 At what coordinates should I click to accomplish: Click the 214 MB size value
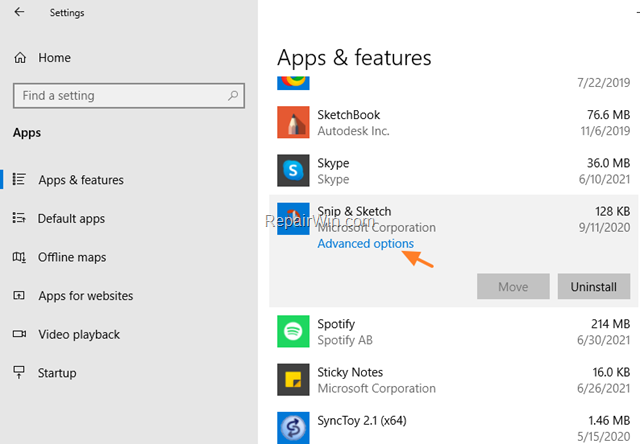pyautogui.click(x=611, y=324)
